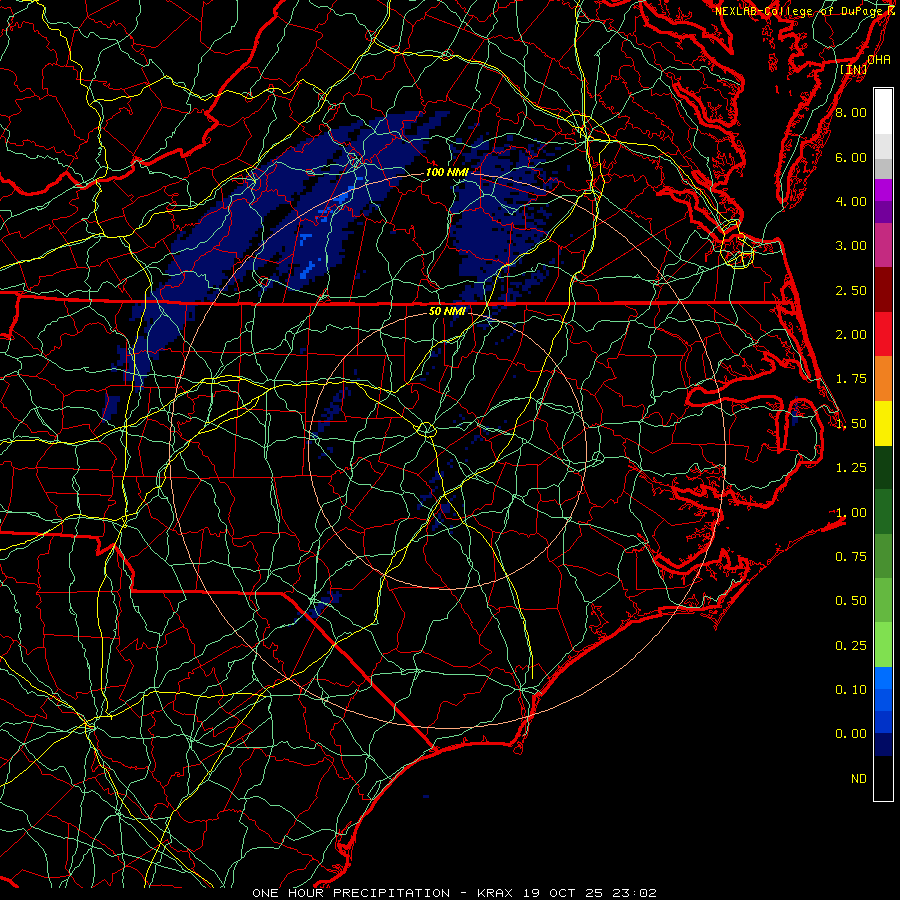Click the 50 NMI range ring label
The width and height of the screenshot is (900, 900).
(447, 311)
